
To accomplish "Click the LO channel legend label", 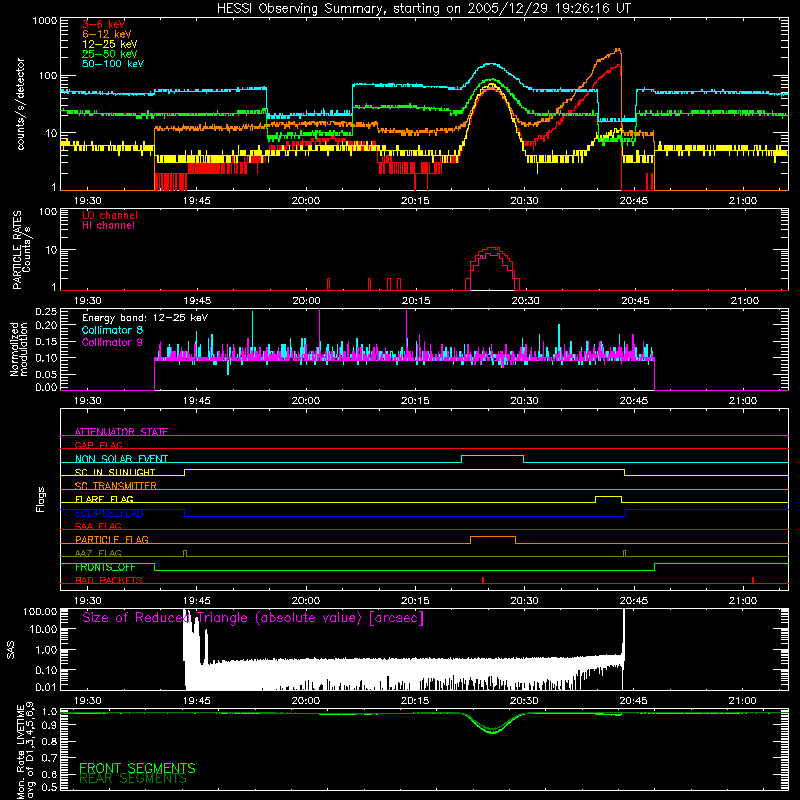I will (110, 216).
